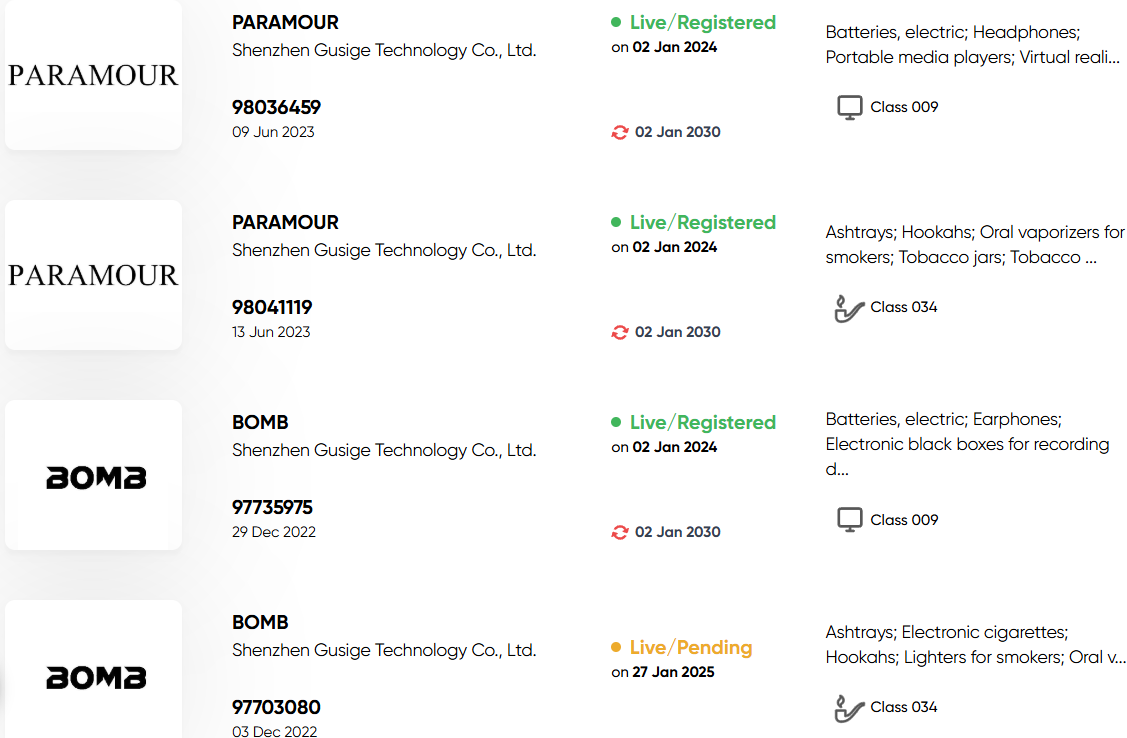Click the smoking pipe icon for PARAMOUR Class 034
Viewport: 1127px width, 738px height.
(849, 308)
